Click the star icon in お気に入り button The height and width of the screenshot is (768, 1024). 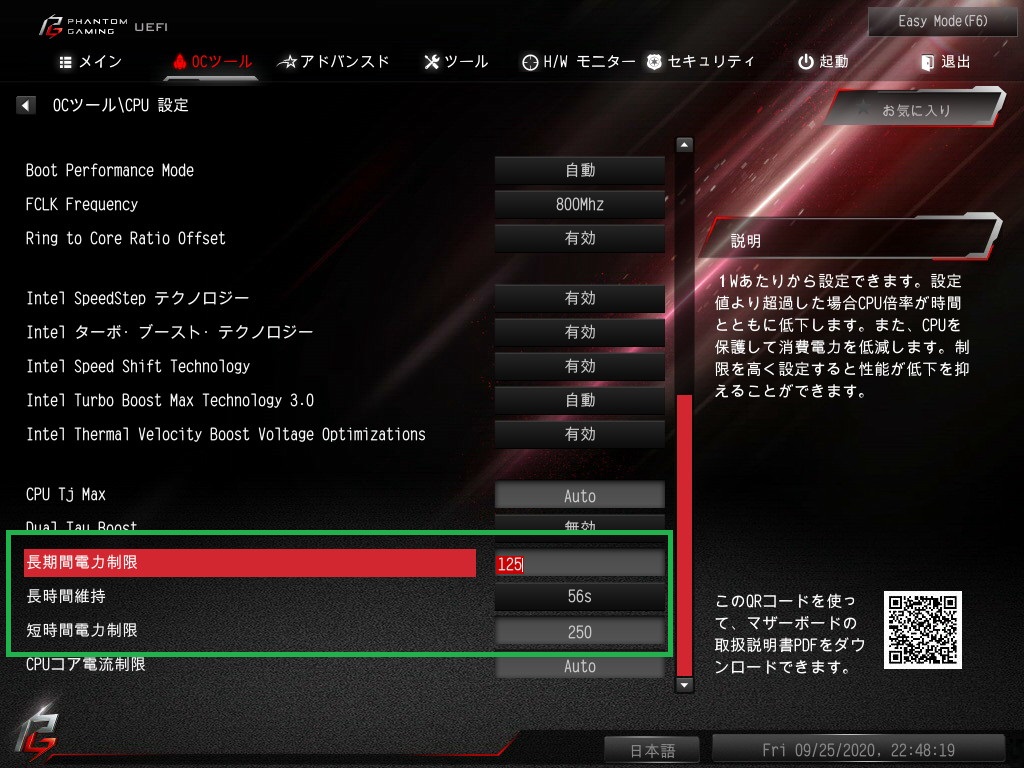coord(863,110)
